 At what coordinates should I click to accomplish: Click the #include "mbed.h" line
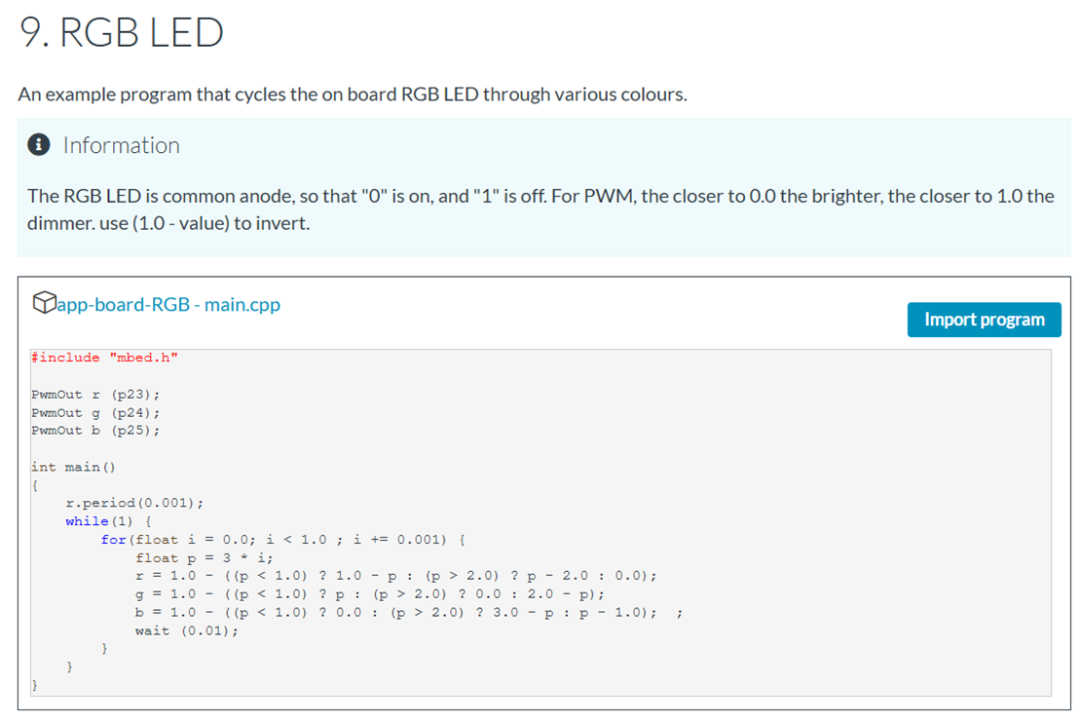(105, 357)
